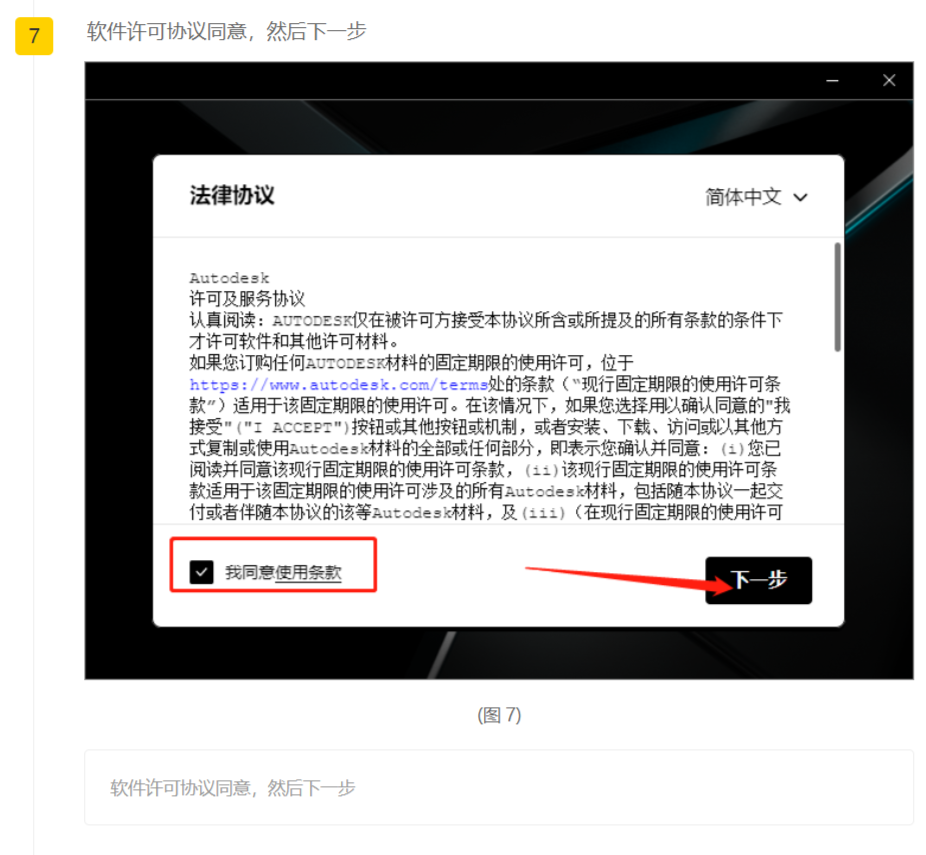Image resolution: width=926 pixels, height=855 pixels.
Task: Click the 许可及服务协议 agreement title text
Action: coord(247,299)
